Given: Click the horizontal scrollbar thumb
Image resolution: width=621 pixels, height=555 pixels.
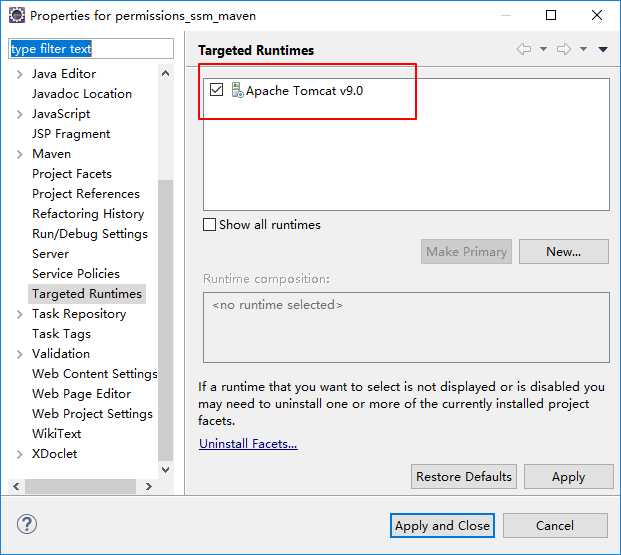Looking at the screenshot, I should (x=80, y=486).
